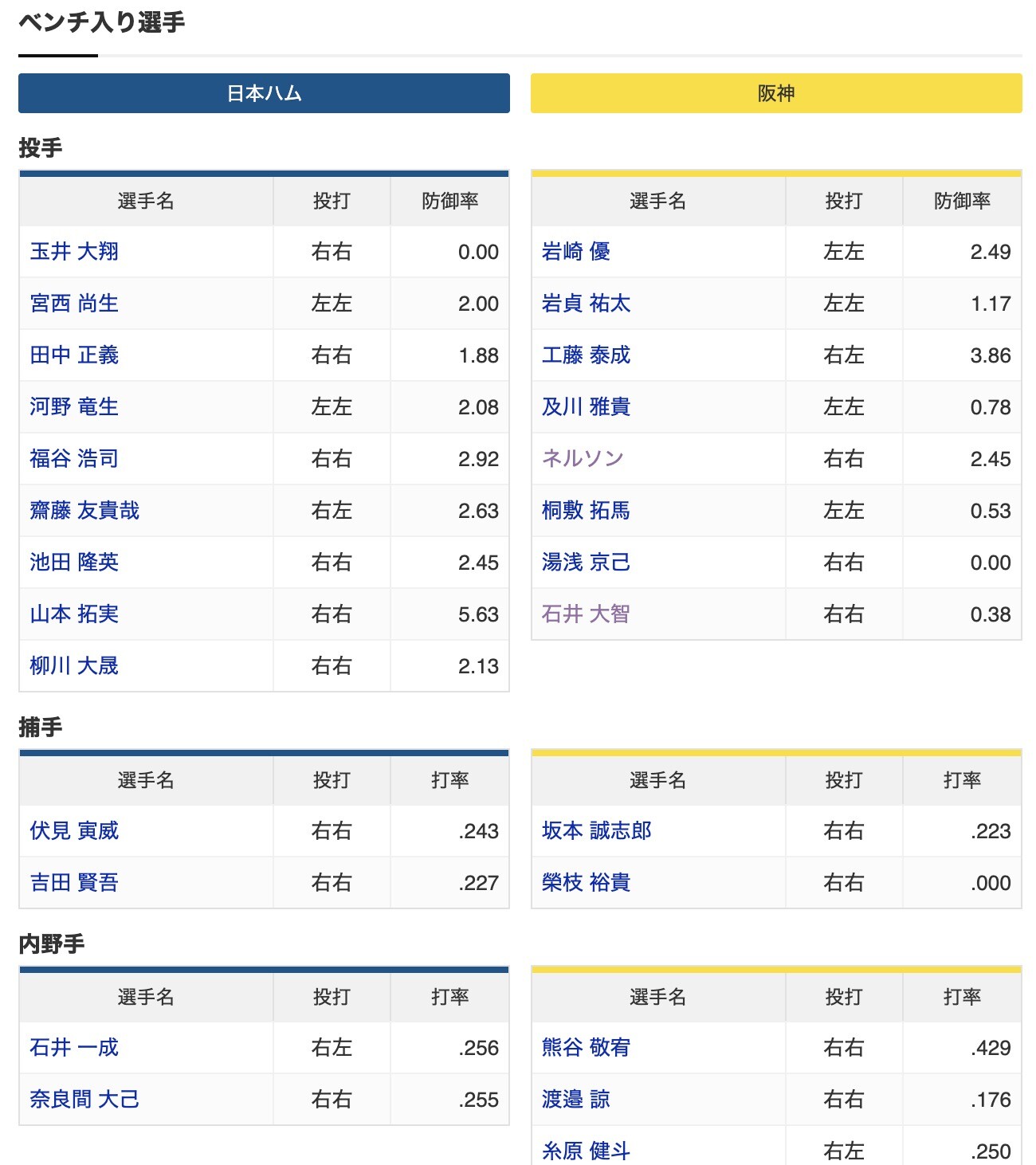Click 投打 header in 阪神 infielder table
This screenshot has height=1165, width=1036.
(x=844, y=997)
